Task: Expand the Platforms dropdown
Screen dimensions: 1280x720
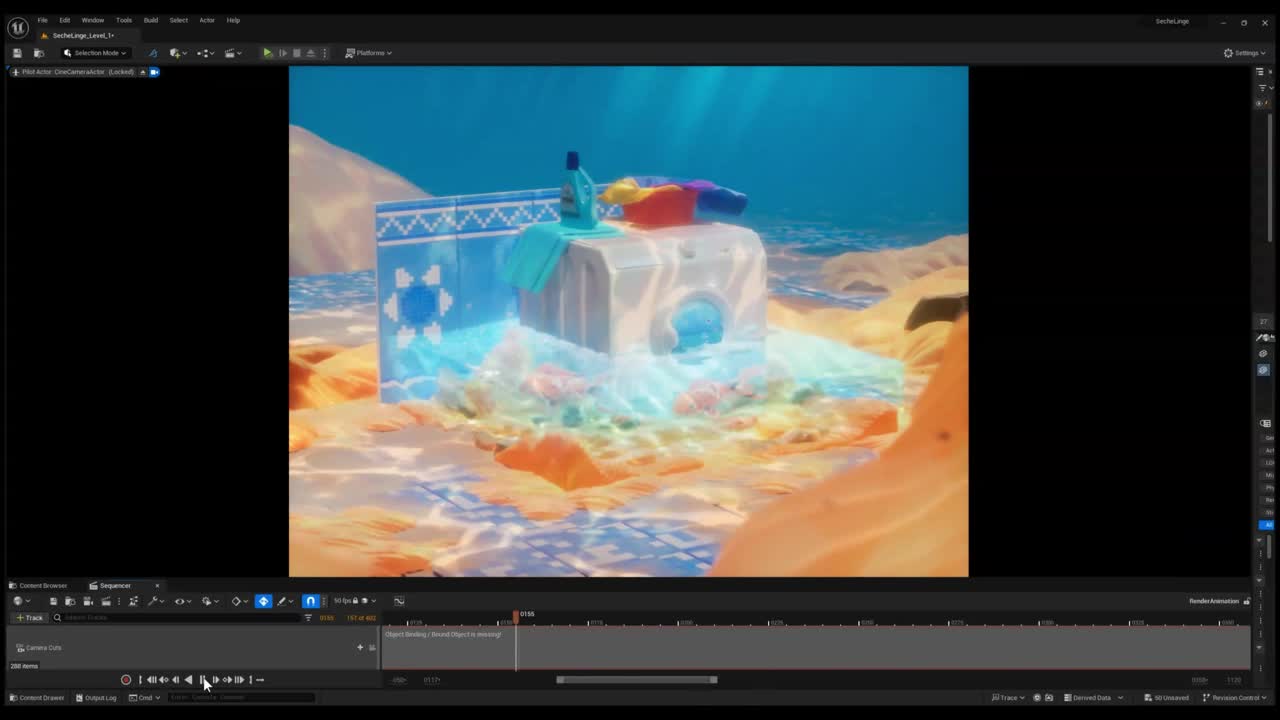Action: coord(368,53)
